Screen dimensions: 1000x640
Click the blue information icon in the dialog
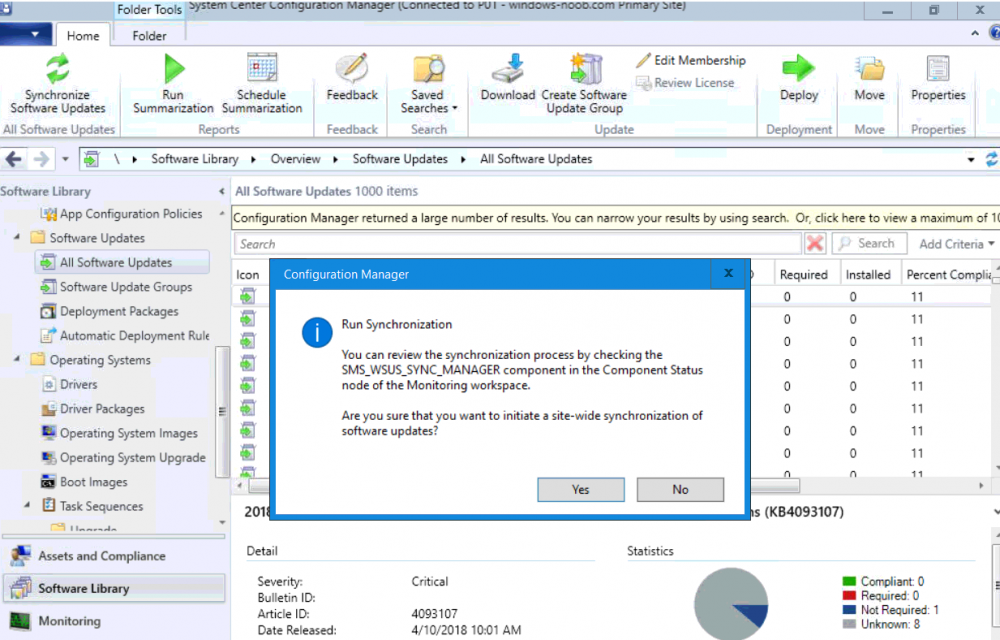click(317, 332)
